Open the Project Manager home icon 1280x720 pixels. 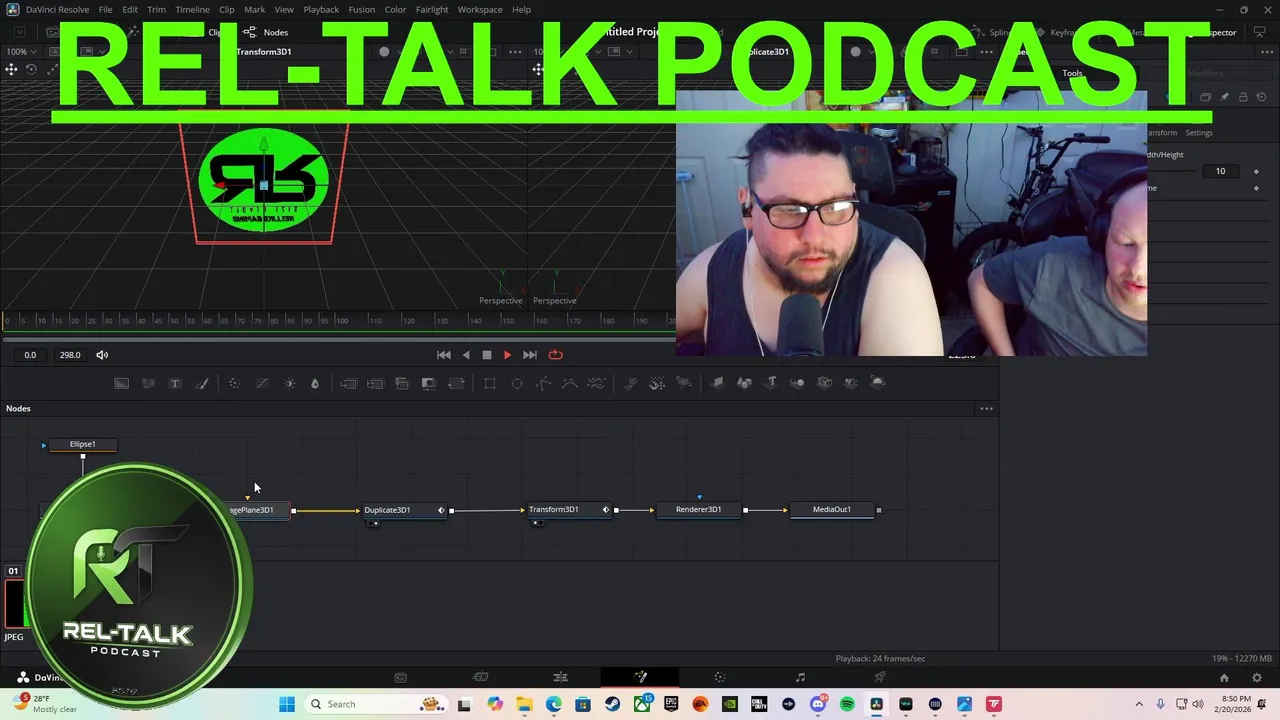[x=1224, y=677]
